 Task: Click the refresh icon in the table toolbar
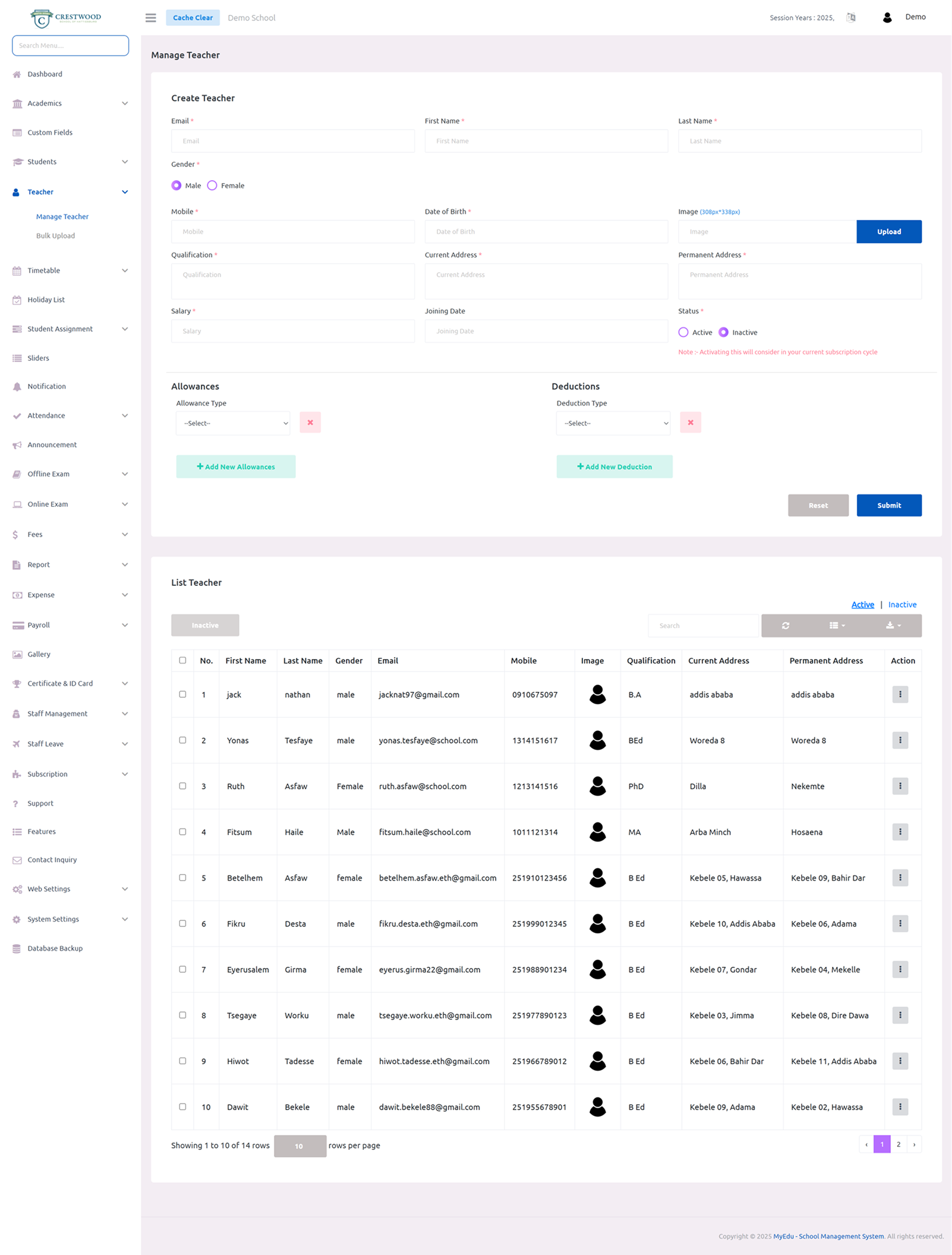click(x=785, y=626)
